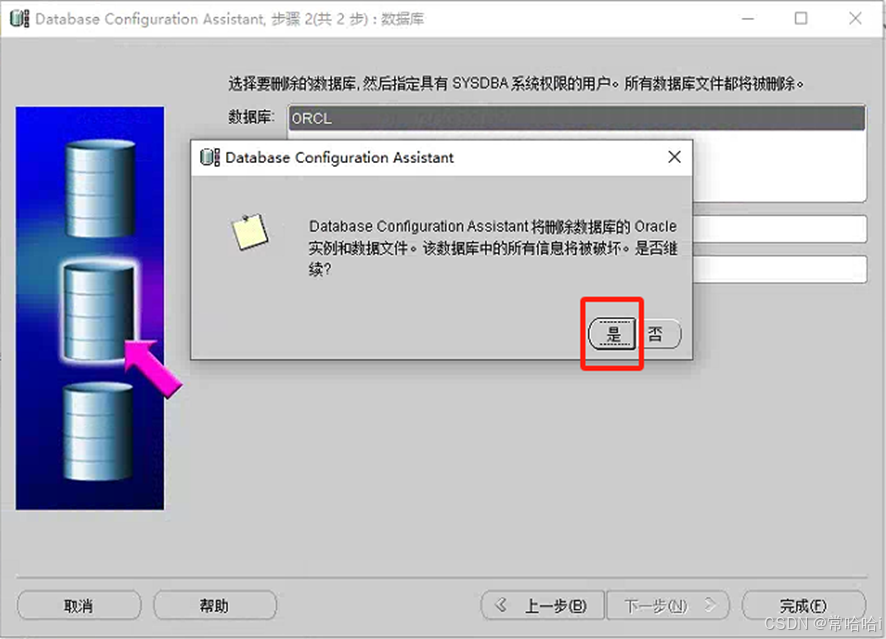The image size is (886, 639).
Task: Click the dialog's database title-bar icon
Action: tap(210, 157)
